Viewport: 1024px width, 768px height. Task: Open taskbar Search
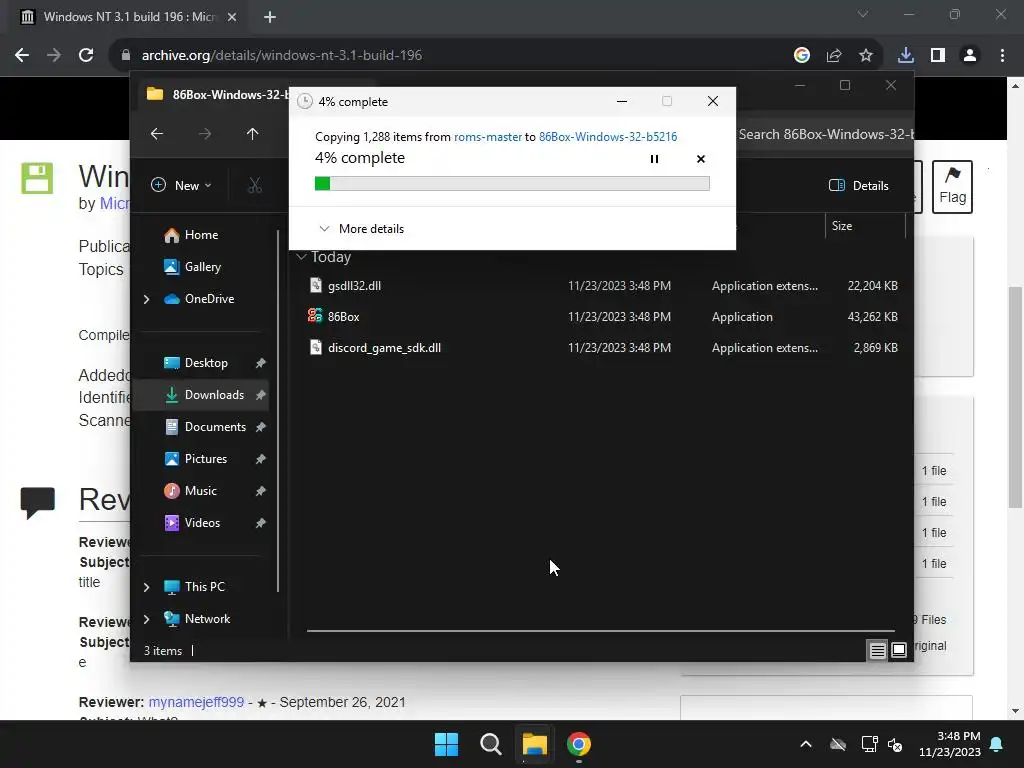(x=490, y=744)
